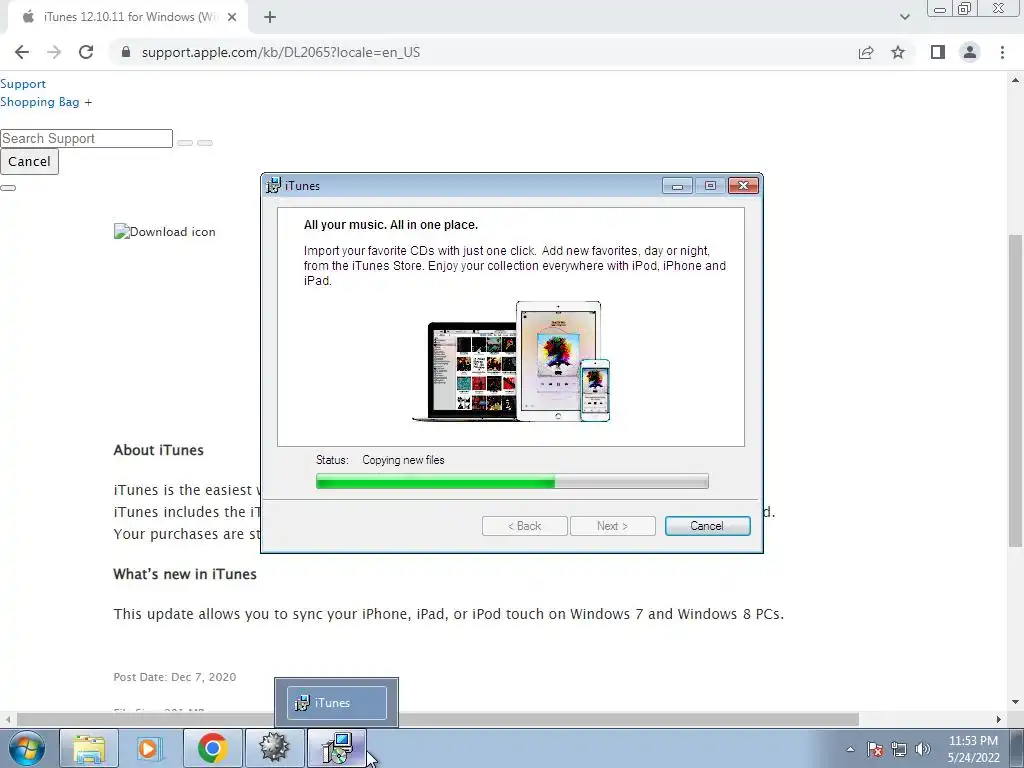Click the page Cancel button under search

(x=29, y=161)
